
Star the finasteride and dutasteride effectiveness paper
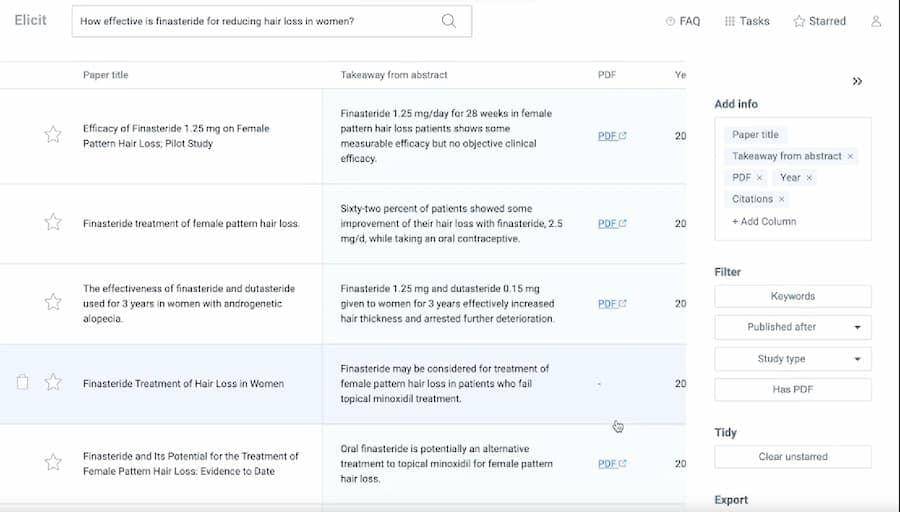pyautogui.click(x=53, y=303)
